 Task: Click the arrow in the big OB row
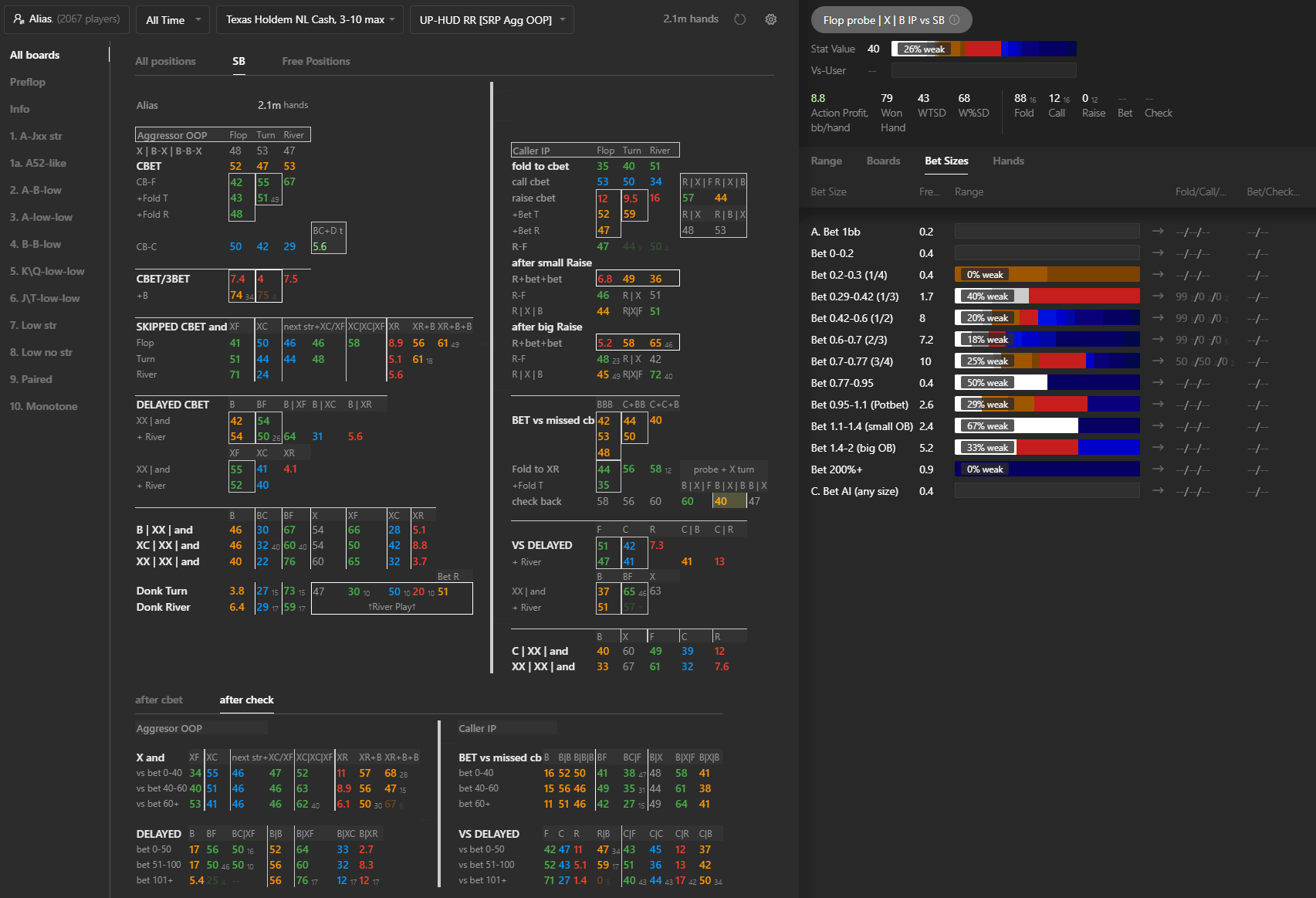(x=1158, y=448)
